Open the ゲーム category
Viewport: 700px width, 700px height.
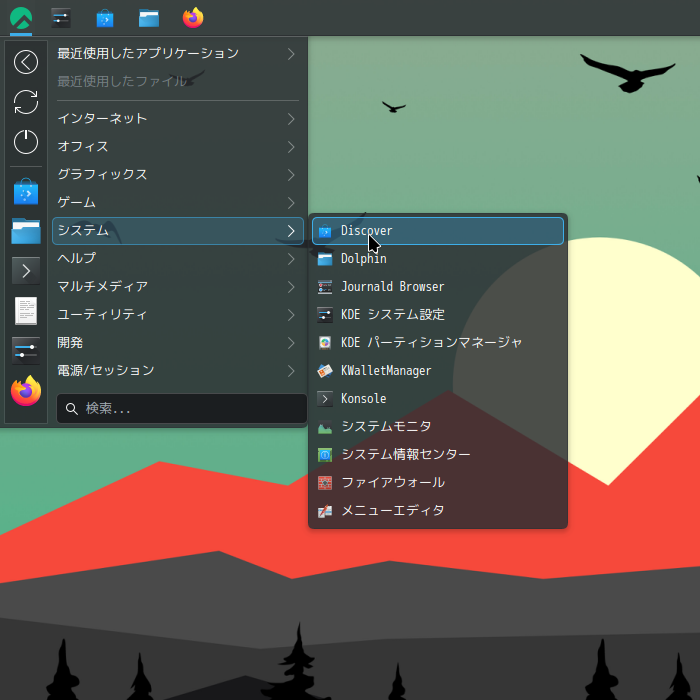(x=178, y=203)
